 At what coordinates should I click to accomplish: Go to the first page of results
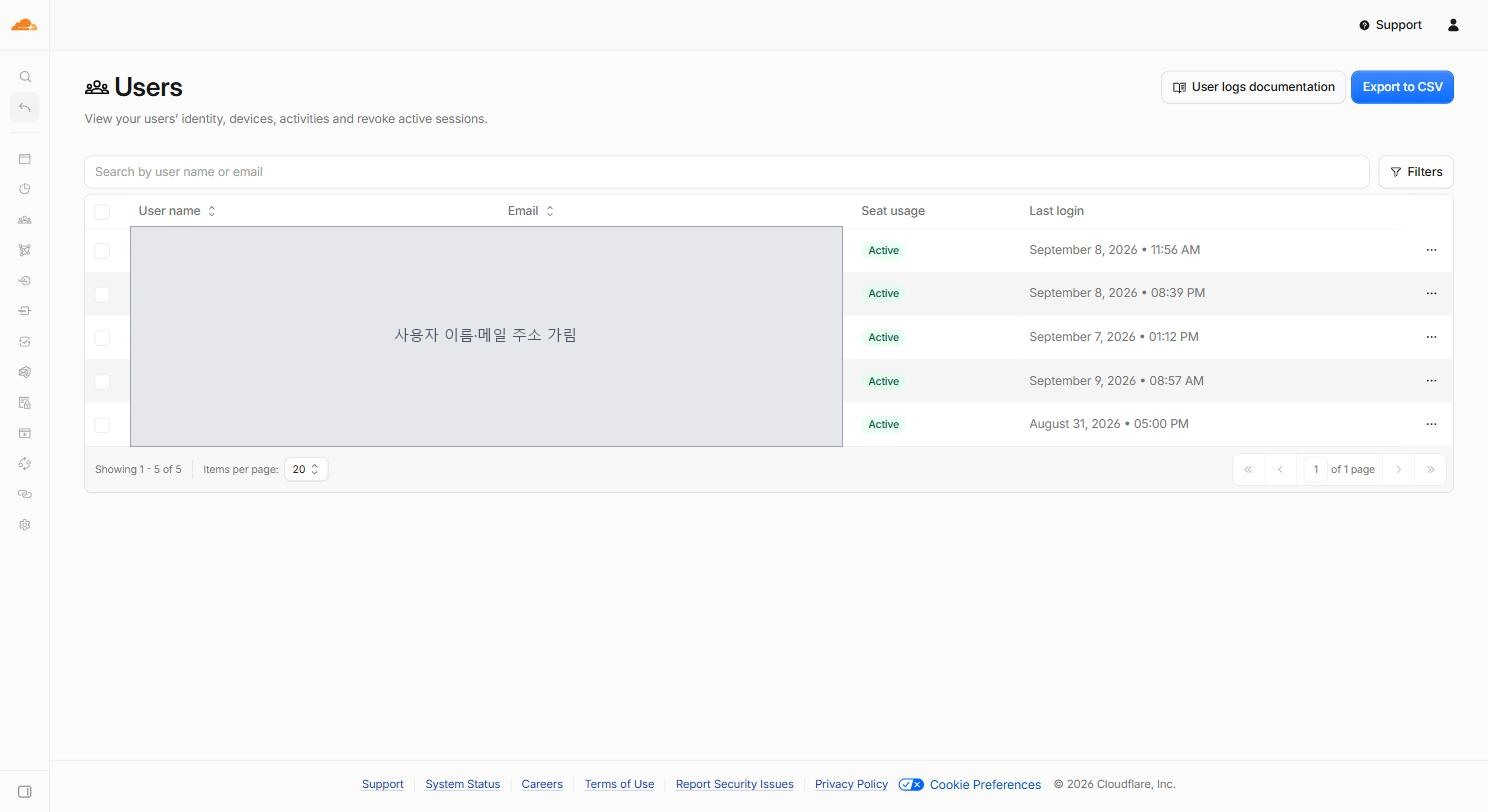tap(1248, 469)
